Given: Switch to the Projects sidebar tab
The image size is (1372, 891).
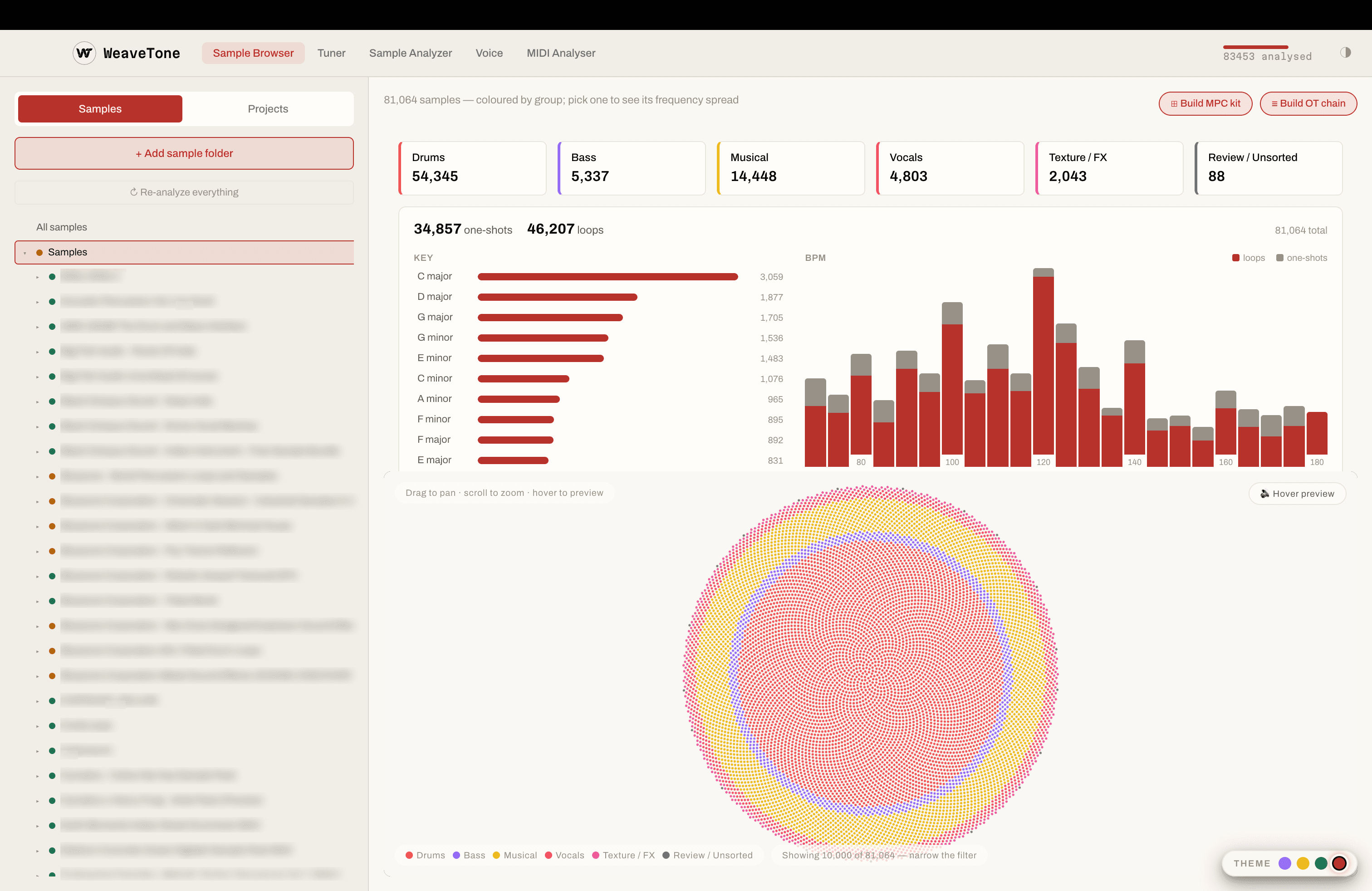Looking at the screenshot, I should [x=268, y=109].
